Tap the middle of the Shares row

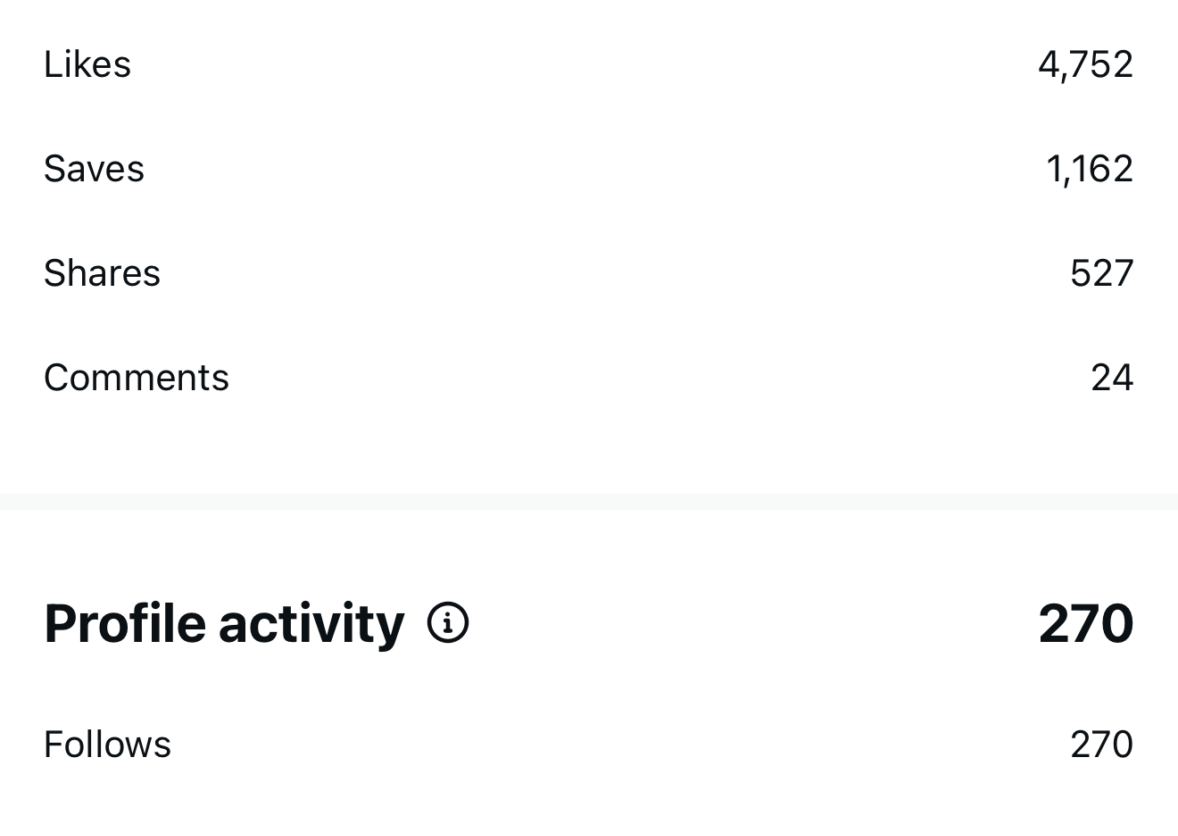[589, 273]
